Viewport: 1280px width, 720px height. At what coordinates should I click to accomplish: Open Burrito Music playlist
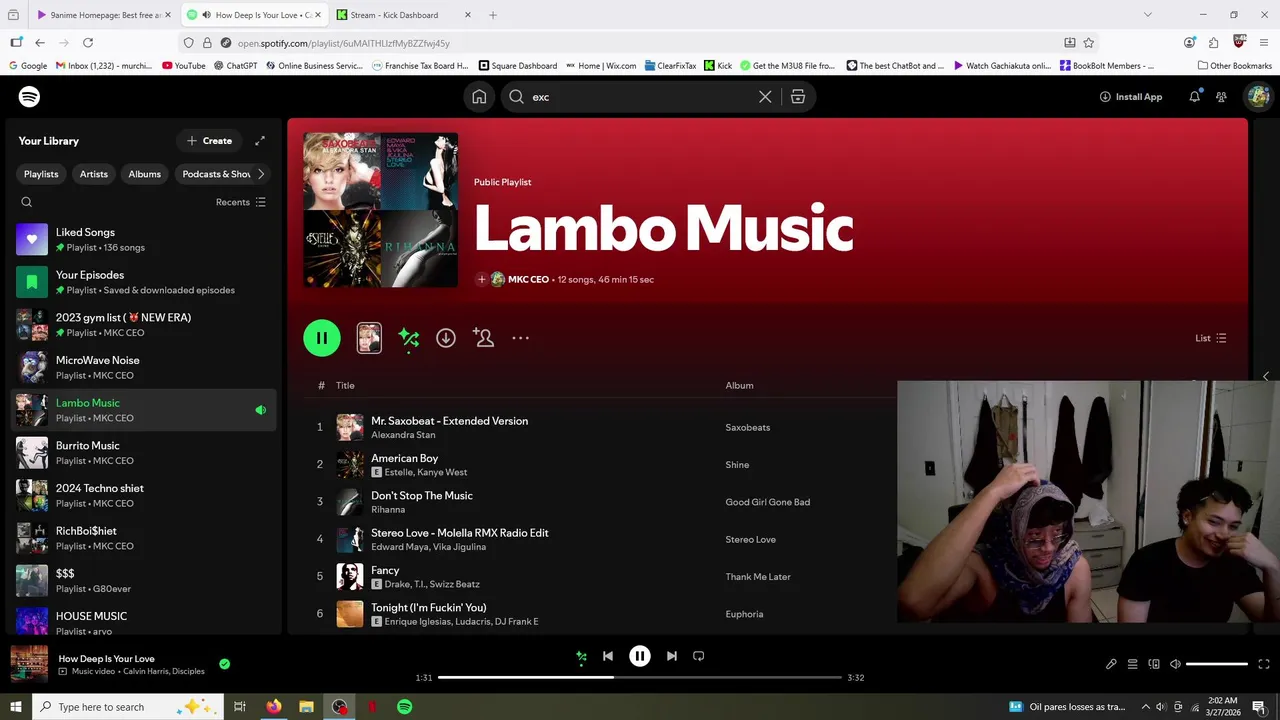tap(144, 453)
